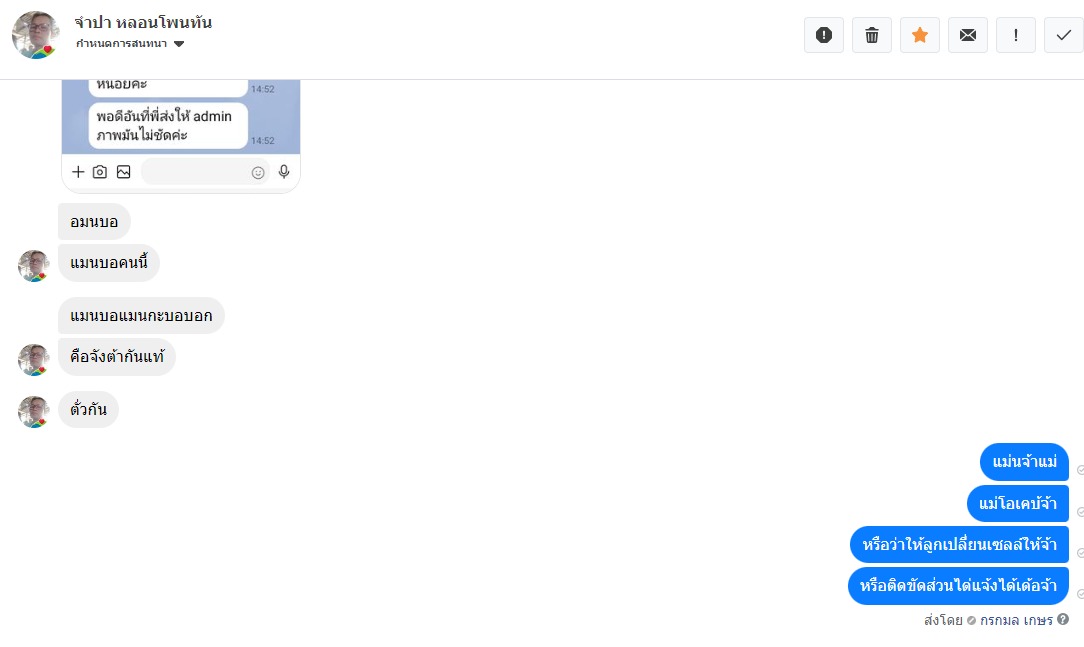Mark conversation done with checkmark button
This screenshot has width=1084, height=647.
[1064, 35]
